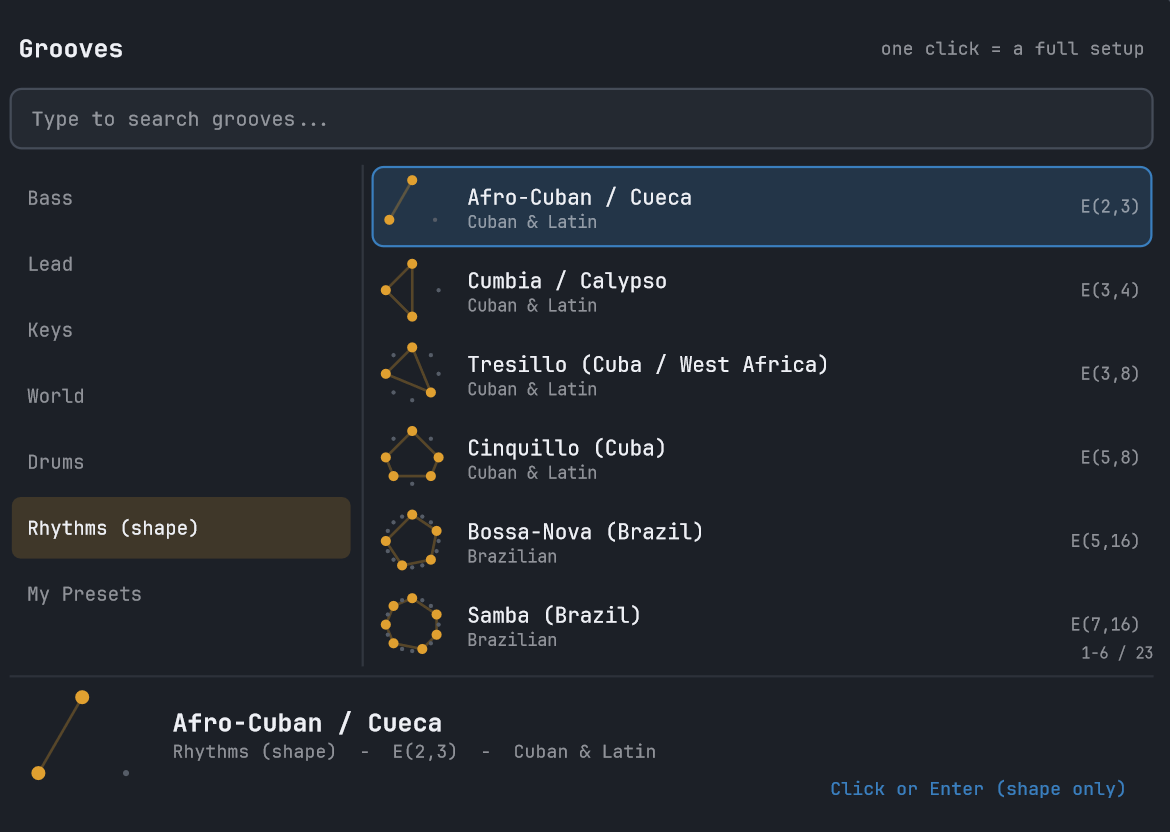Click the Brazilian subtitle under Samba
Viewport: 1170px width, 832px height.
[512, 639]
